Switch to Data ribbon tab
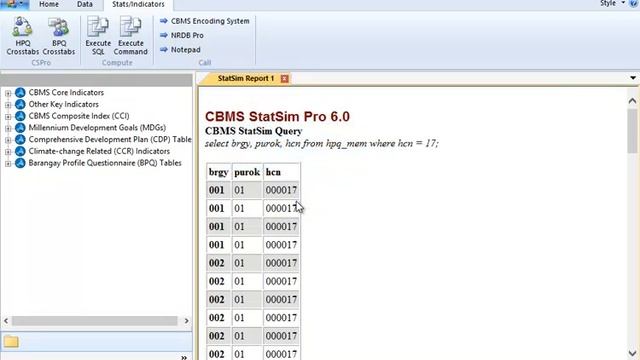Screen dimensions: 640x360 [84, 4]
